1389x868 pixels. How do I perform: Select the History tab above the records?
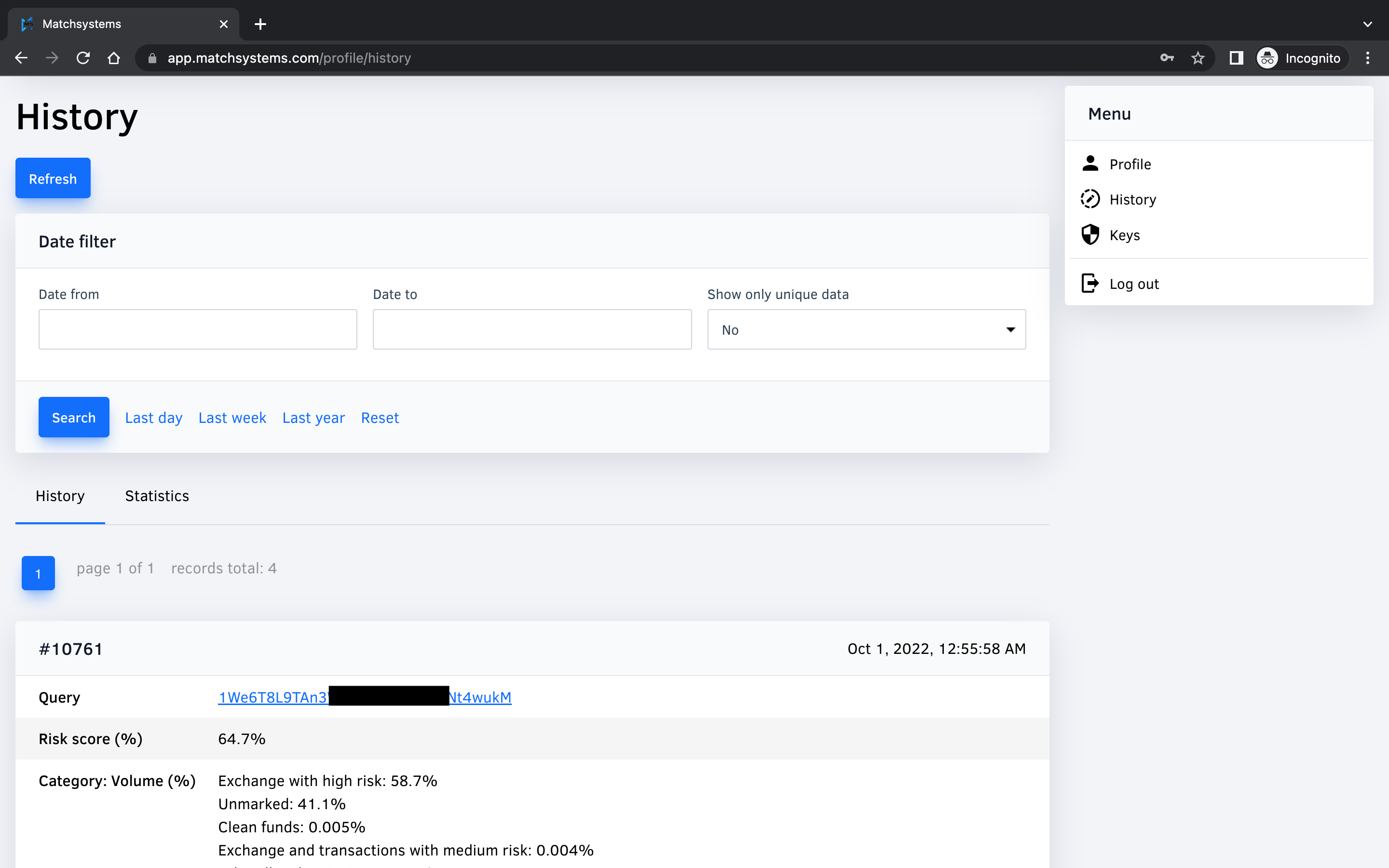coord(60,495)
